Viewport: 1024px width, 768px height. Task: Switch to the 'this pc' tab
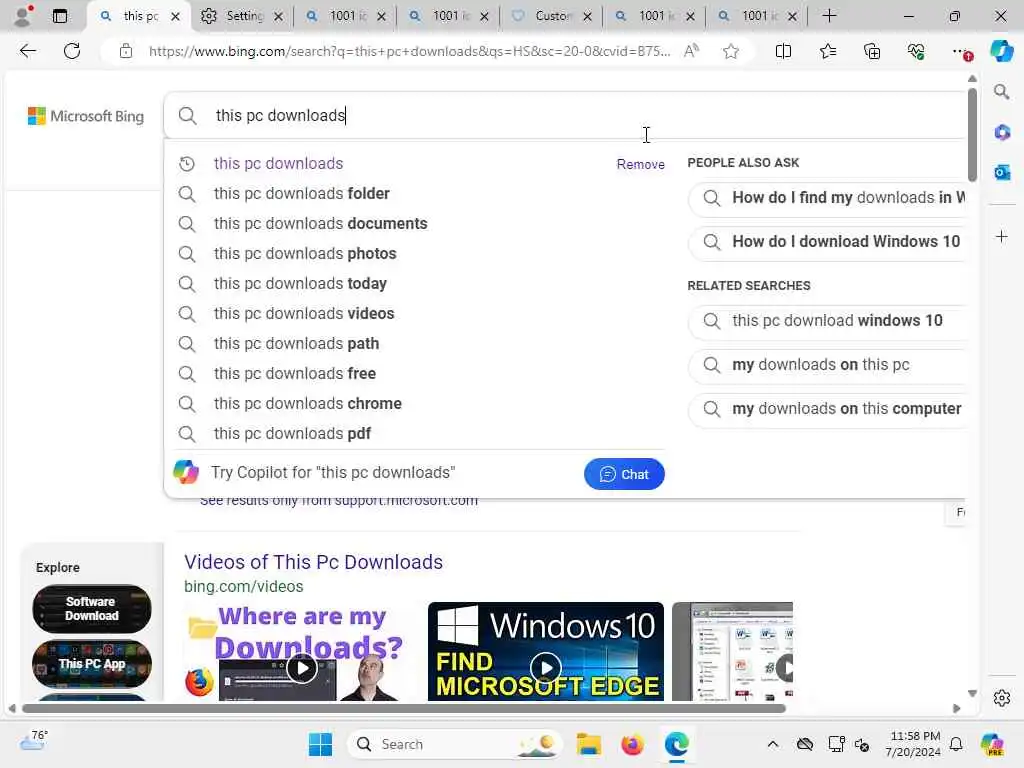tap(139, 16)
